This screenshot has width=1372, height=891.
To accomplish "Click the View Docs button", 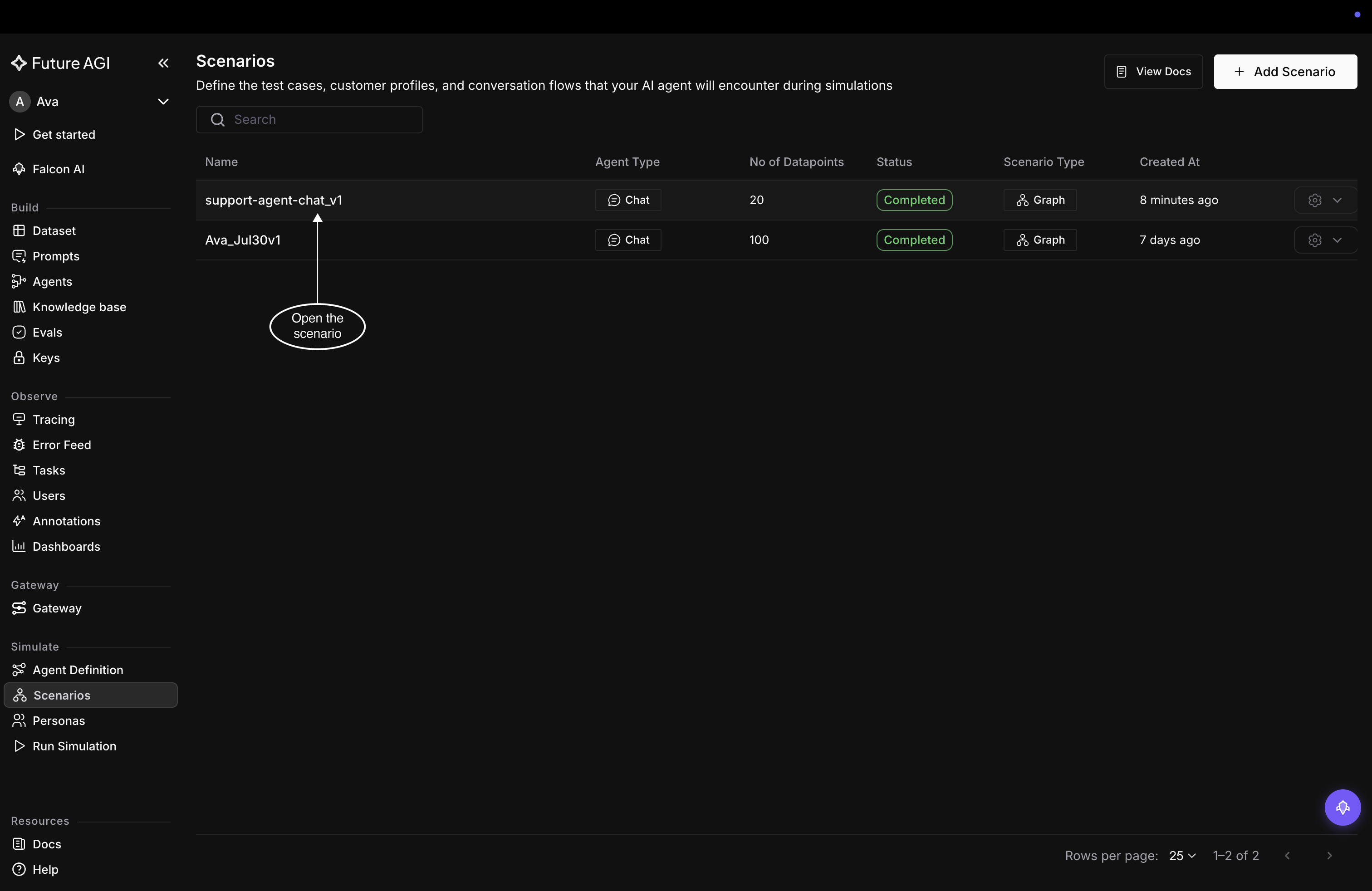I will (x=1153, y=72).
